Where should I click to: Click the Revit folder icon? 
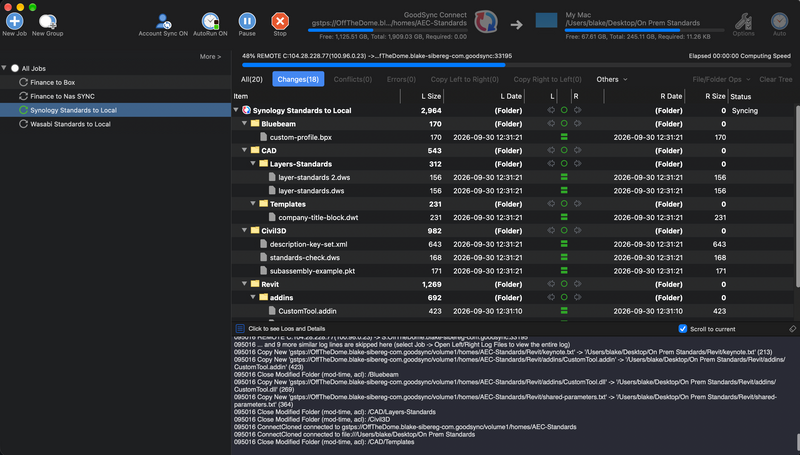[x=255, y=284]
